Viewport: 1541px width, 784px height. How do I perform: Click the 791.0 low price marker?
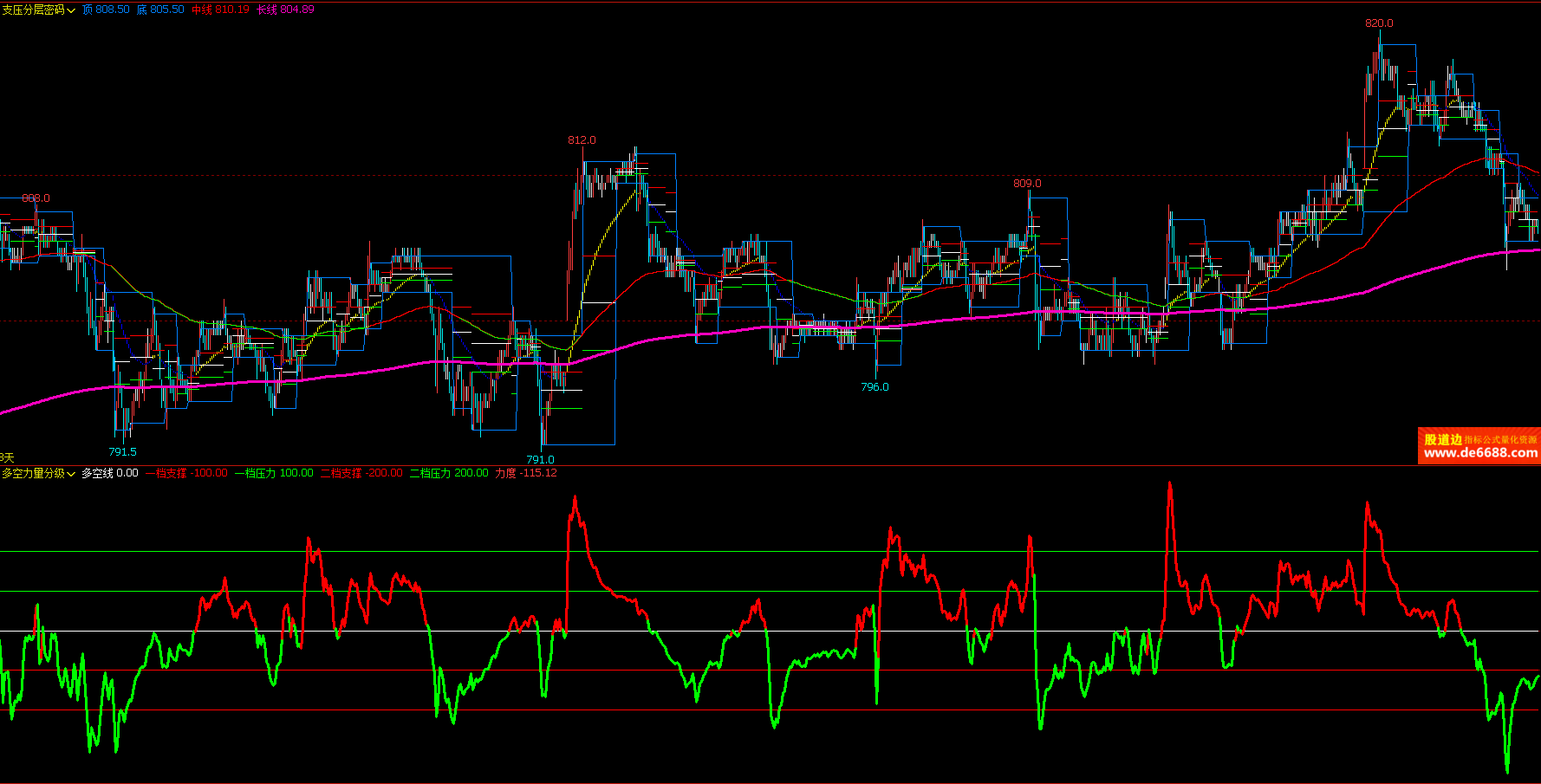click(540, 460)
